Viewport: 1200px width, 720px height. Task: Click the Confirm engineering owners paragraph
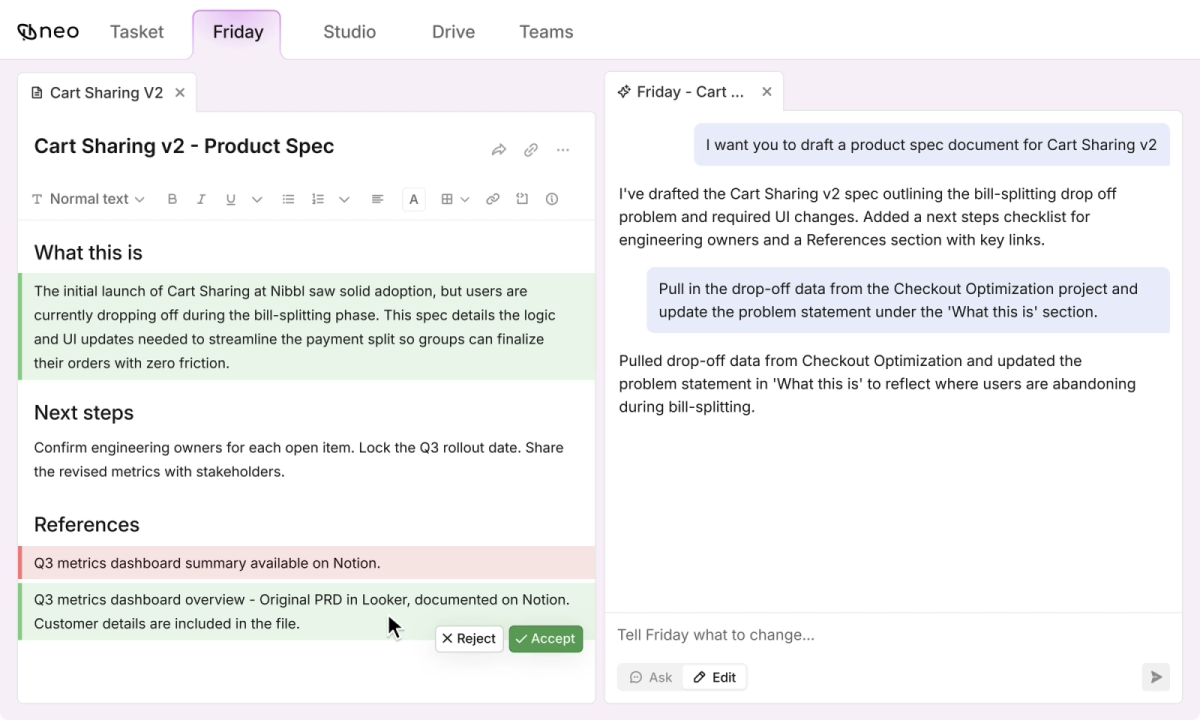[x=299, y=460]
